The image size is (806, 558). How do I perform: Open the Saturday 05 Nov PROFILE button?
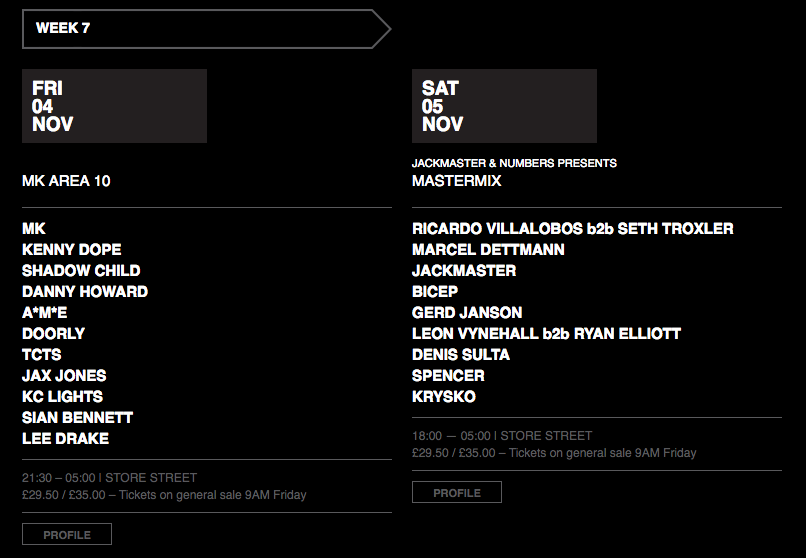pyautogui.click(x=456, y=492)
